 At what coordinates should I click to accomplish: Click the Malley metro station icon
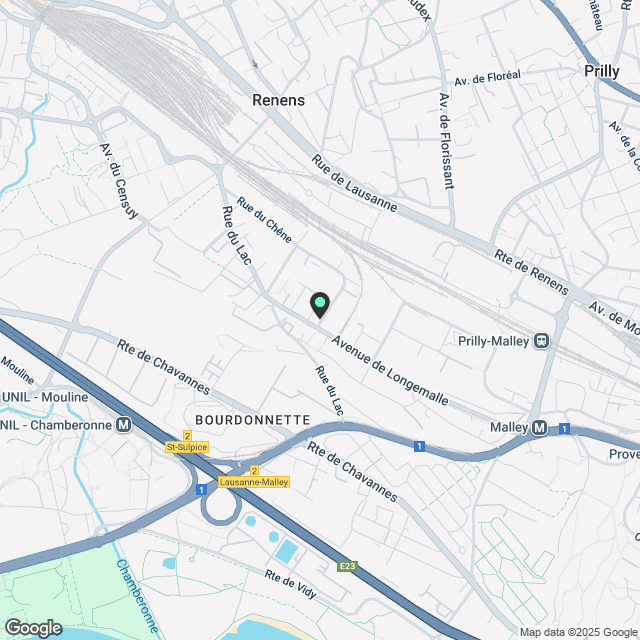pyautogui.click(x=540, y=428)
